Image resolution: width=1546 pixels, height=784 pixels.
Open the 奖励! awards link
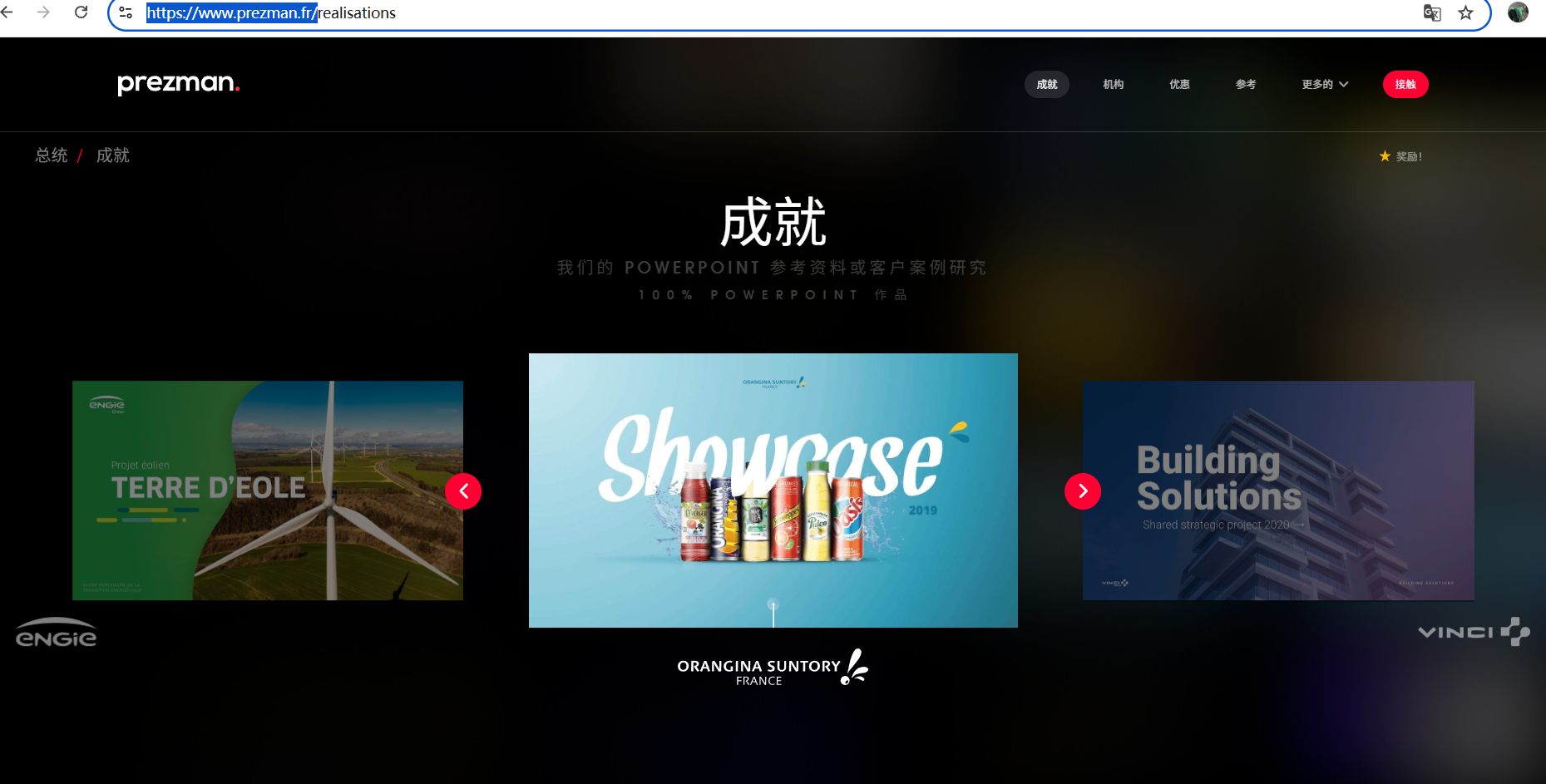pos(1409,156)
